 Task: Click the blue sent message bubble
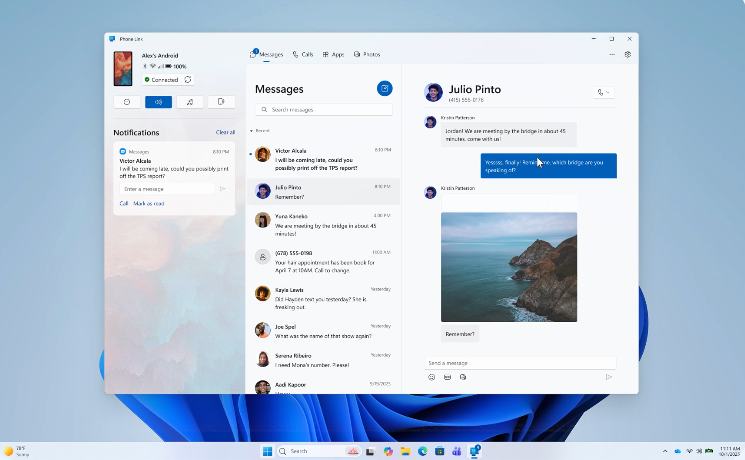click(x=548, y=166)
